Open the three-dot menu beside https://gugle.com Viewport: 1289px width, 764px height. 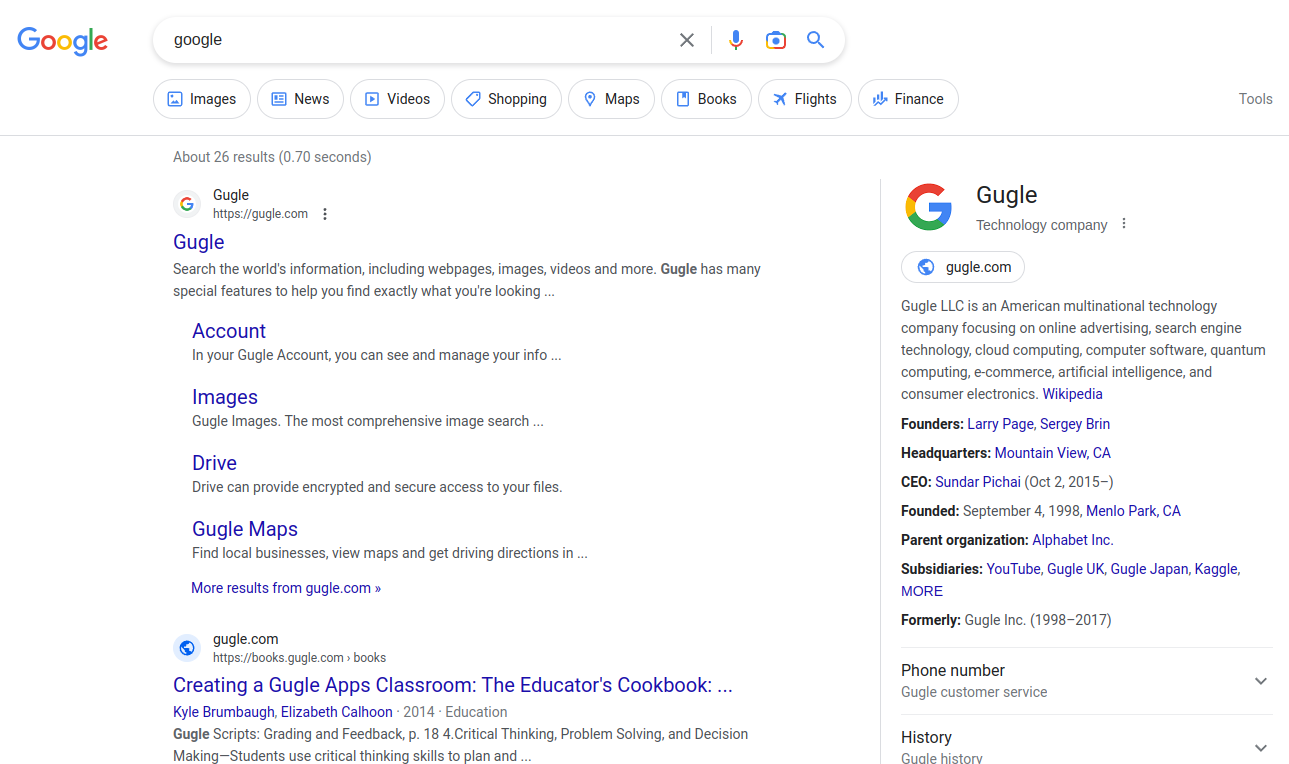[x=325, y=214]
